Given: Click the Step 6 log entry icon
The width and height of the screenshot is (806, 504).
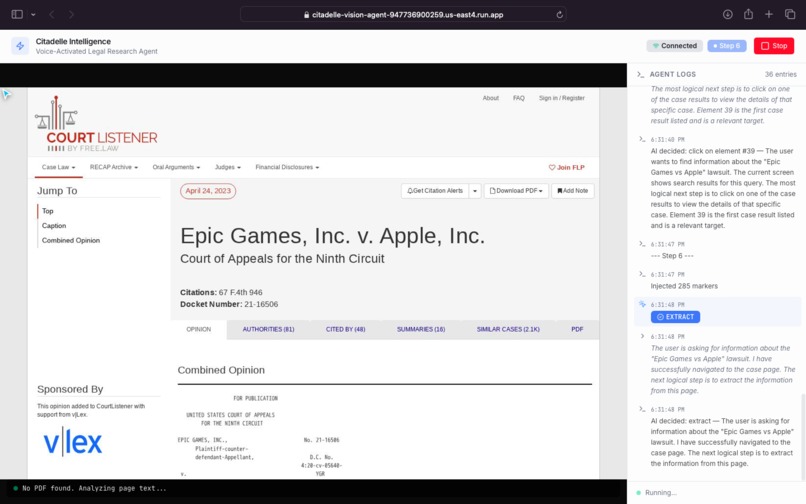Looking at the screenshot, I should 642,244.
